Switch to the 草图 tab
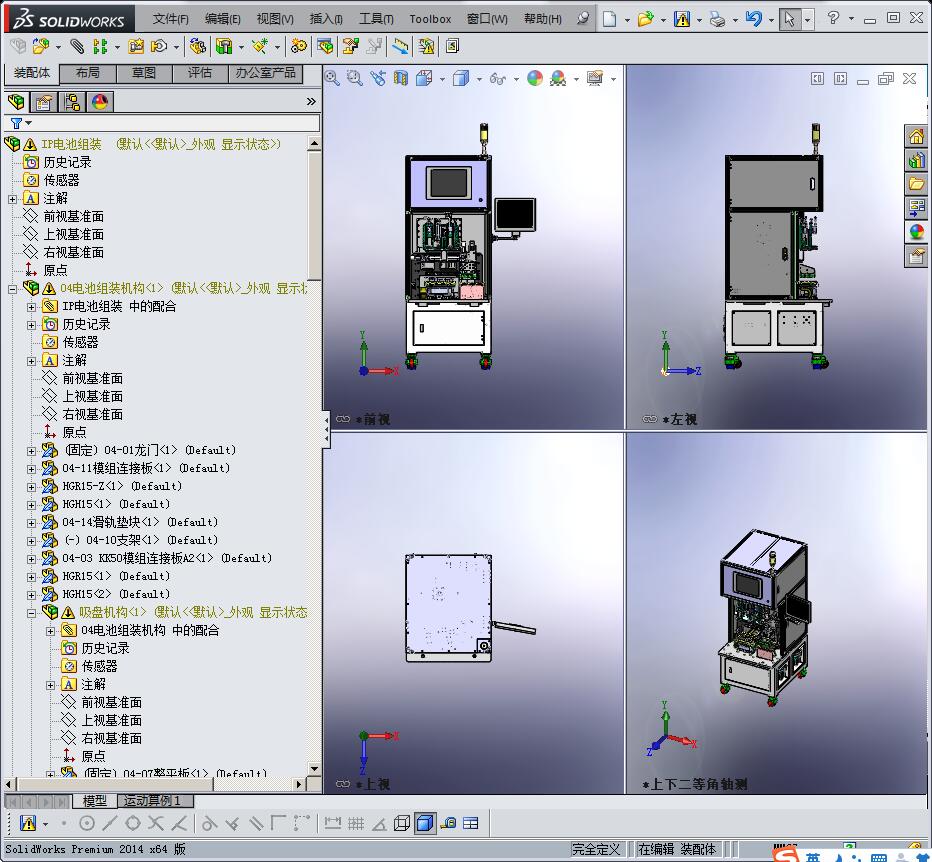The height and width of the screenshot is (862, 932). tap(144, 73)
